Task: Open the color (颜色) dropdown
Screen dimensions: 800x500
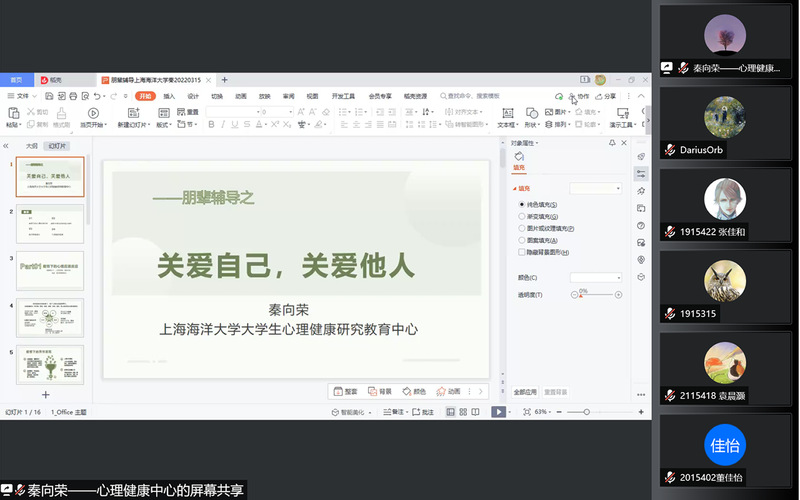Action: tap(595, 277)
